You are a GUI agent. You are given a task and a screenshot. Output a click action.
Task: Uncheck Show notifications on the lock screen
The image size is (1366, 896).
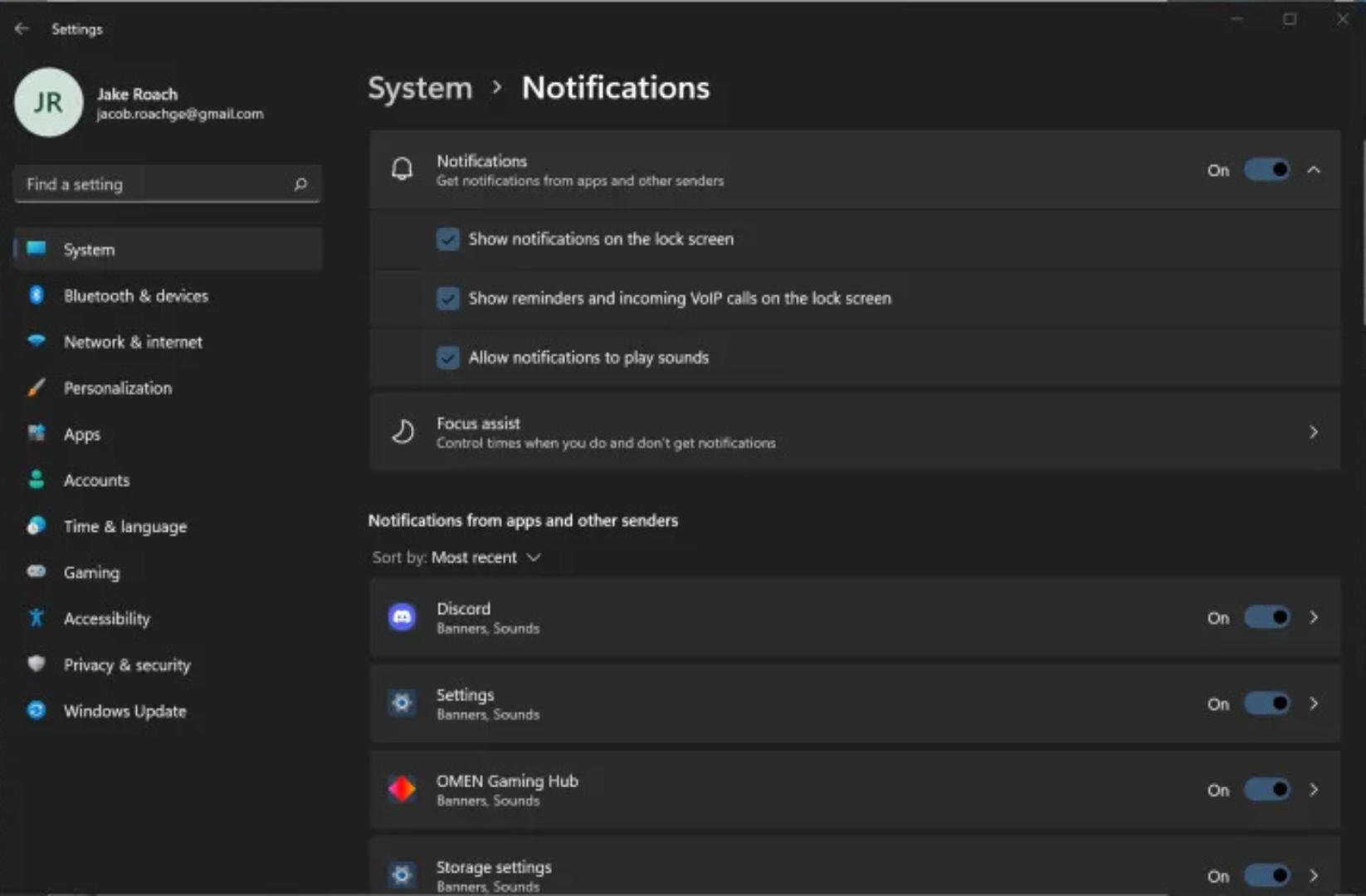point(448,239)
